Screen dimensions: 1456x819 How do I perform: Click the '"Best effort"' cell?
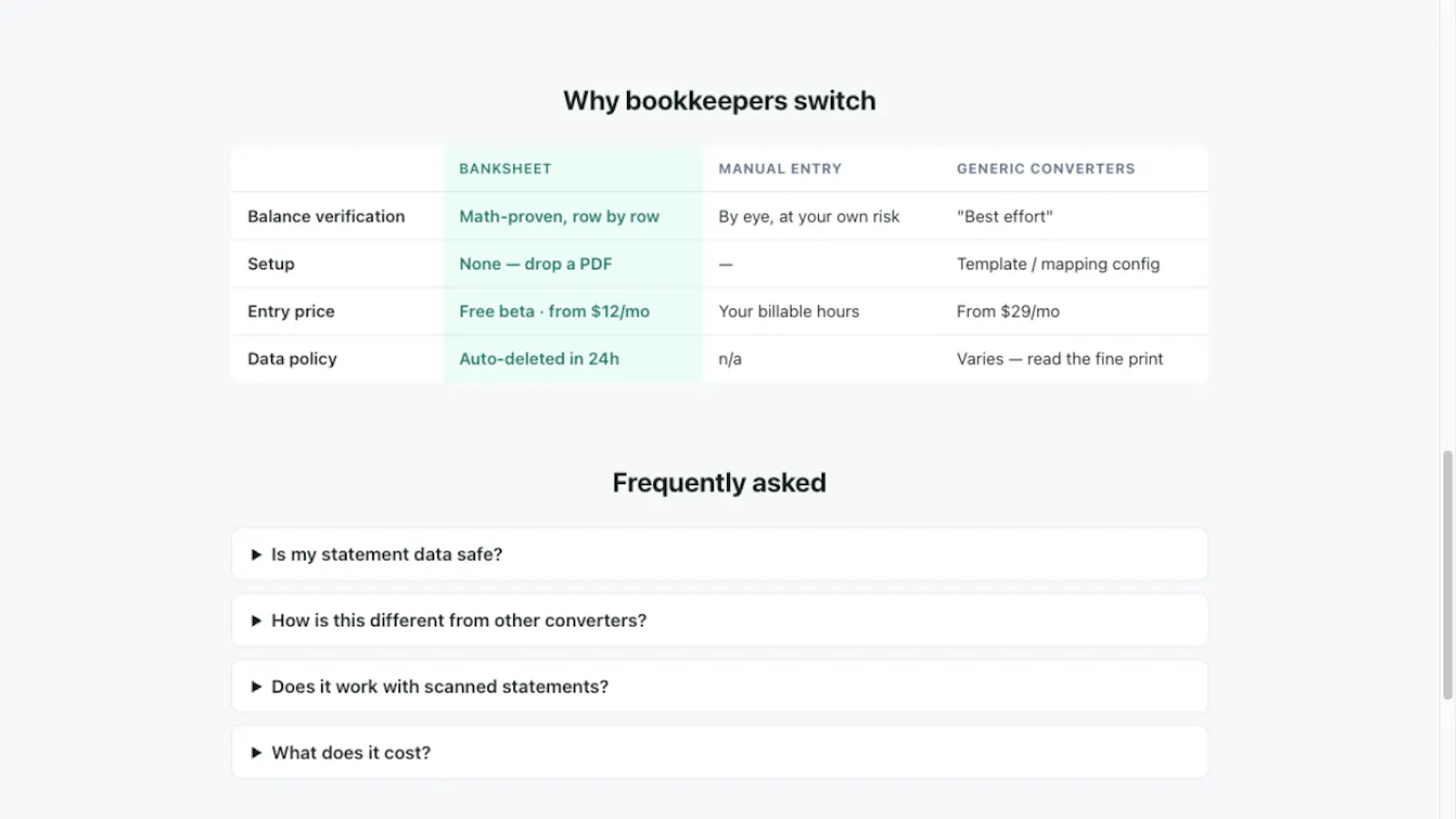click(x=1074, y=217)
